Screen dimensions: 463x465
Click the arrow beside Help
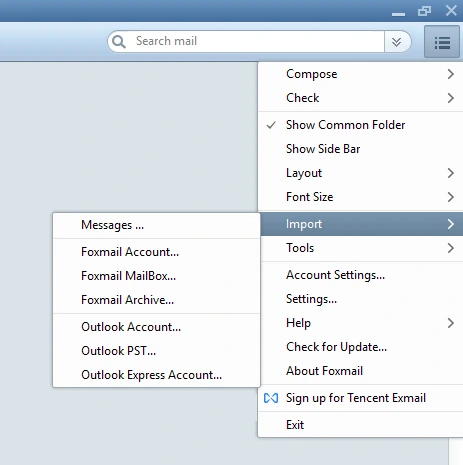pyautogui.click(x=451, y=323)
